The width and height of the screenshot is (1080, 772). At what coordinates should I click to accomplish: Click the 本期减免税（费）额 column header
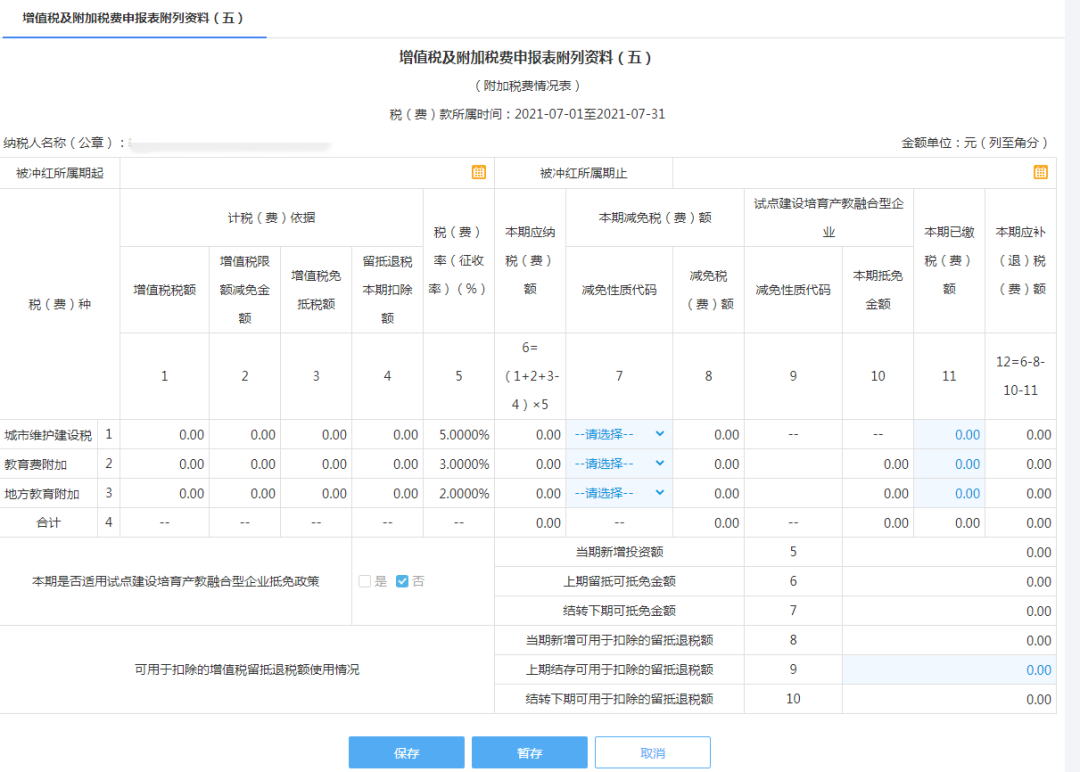[x=654, y=218]
